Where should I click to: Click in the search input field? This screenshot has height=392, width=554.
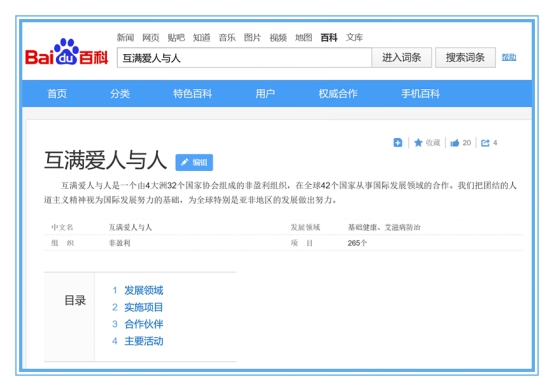click(244, 58)
